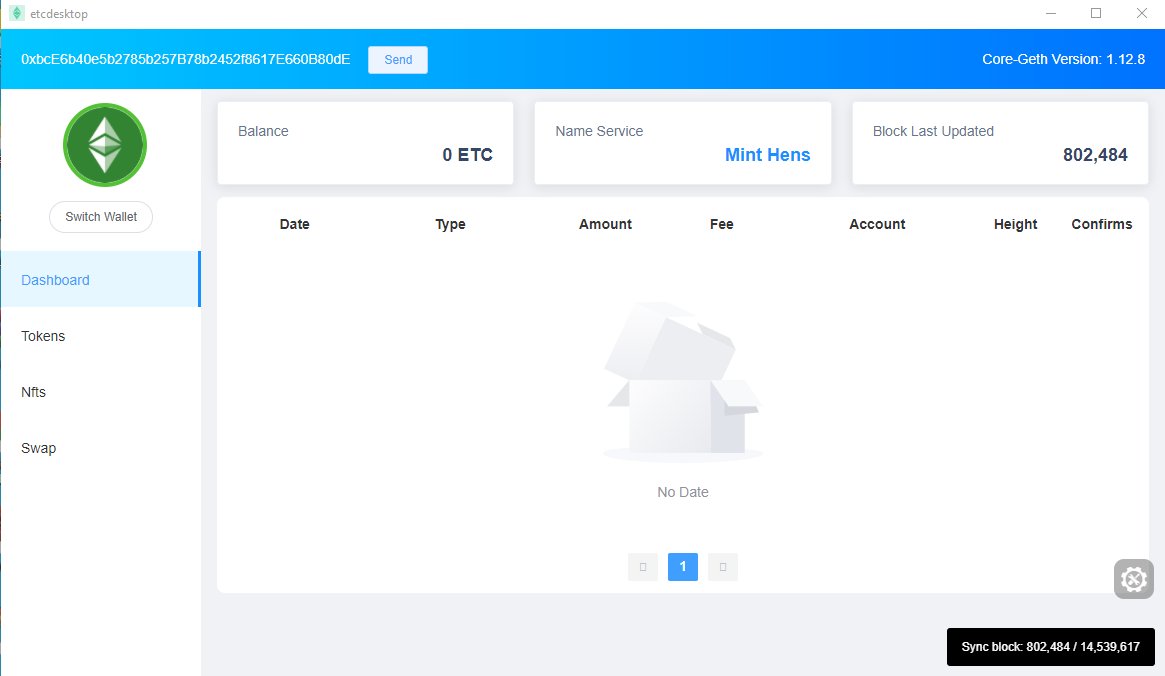Image resolution: width=1165 pixels, height=676 pixels.
Task: Click the wallet address 0xbcE6b40e5b...
Action: coord(186,59)
